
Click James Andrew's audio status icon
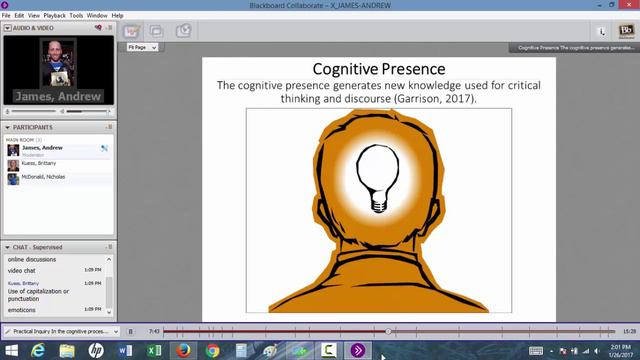coord(104,148)
